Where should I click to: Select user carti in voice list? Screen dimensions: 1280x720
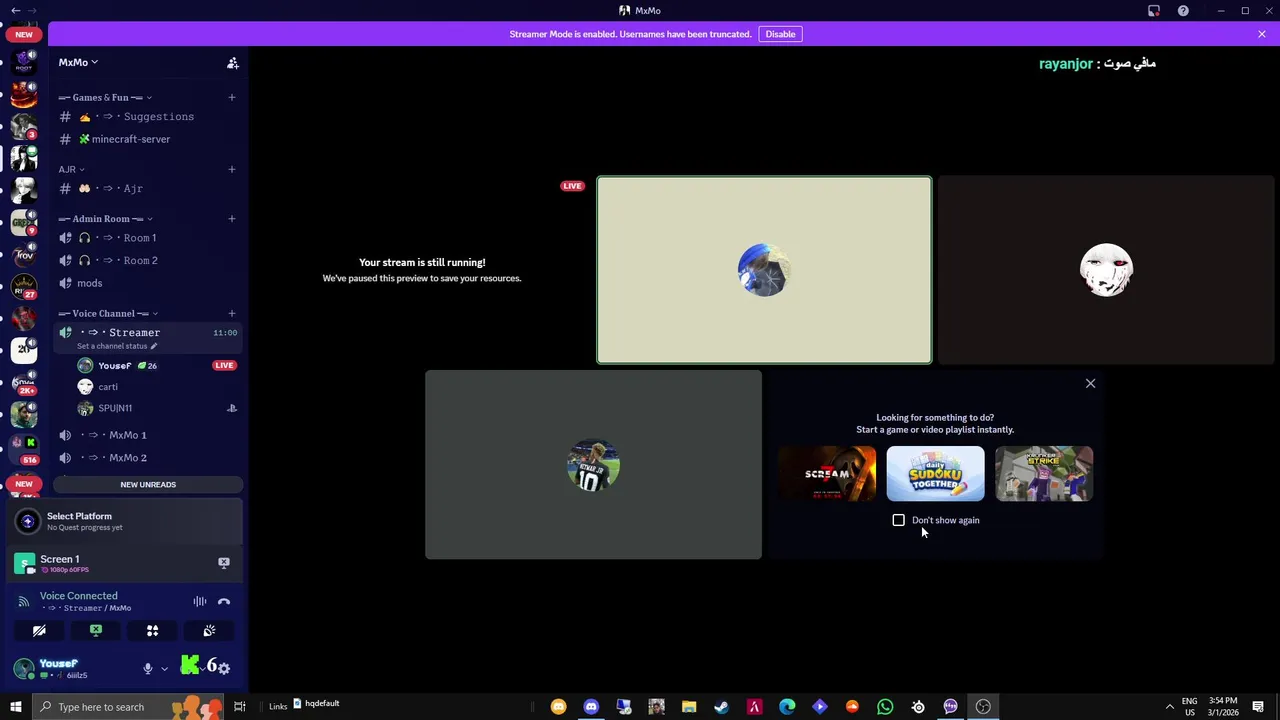(x=158, y=387)
